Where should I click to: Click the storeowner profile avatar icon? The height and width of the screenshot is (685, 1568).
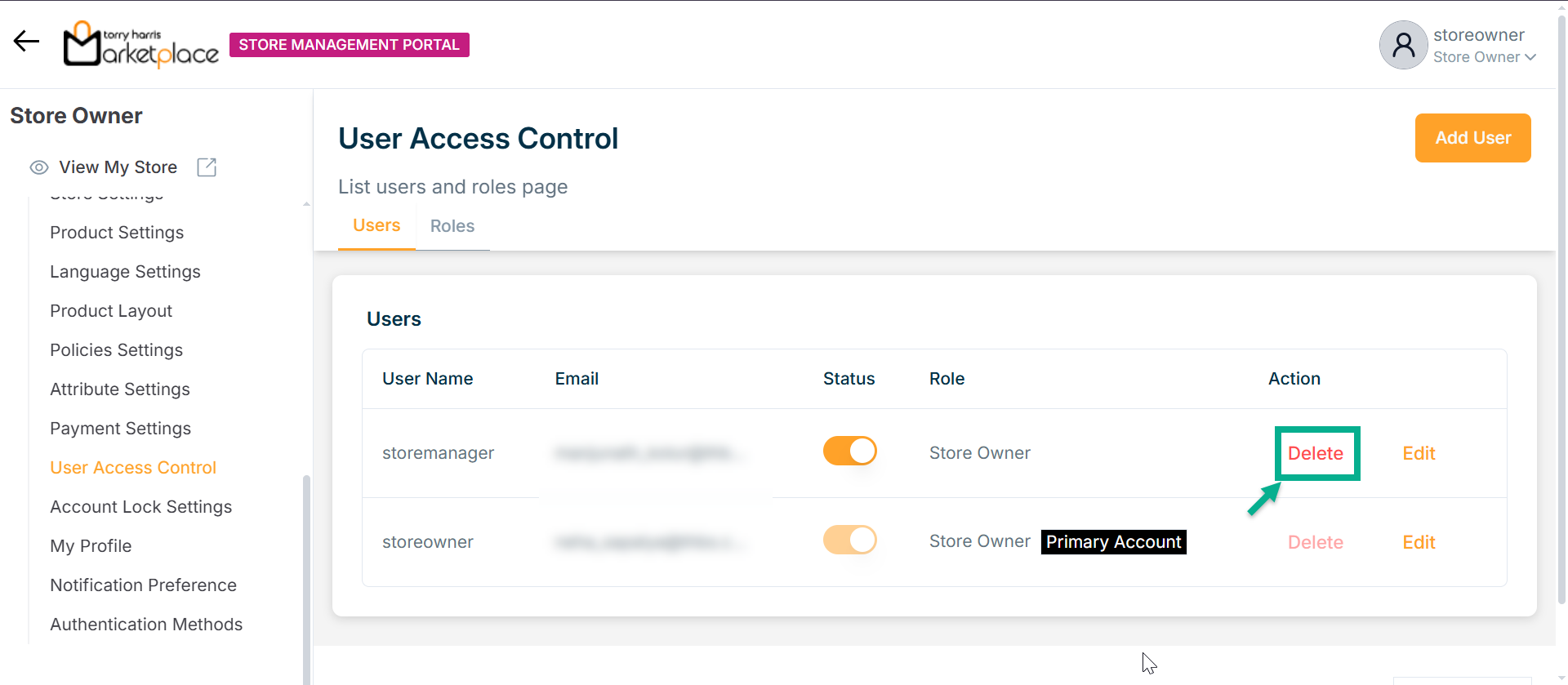[1403, 45]
